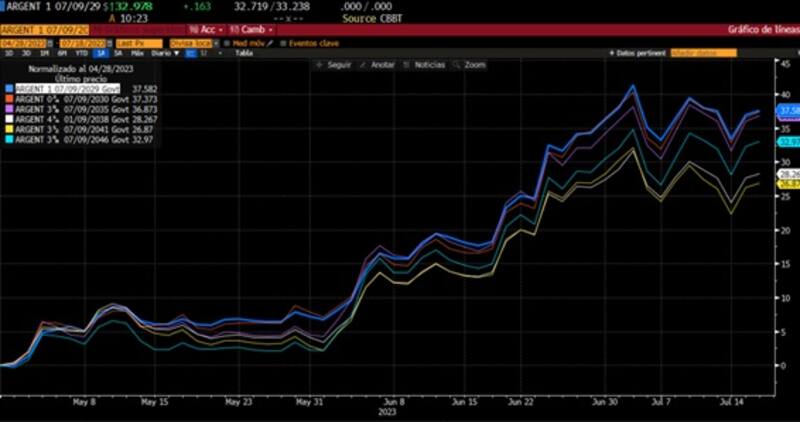Open the Tabla table view
Screen dimensions: 800x422
point(242,53)
